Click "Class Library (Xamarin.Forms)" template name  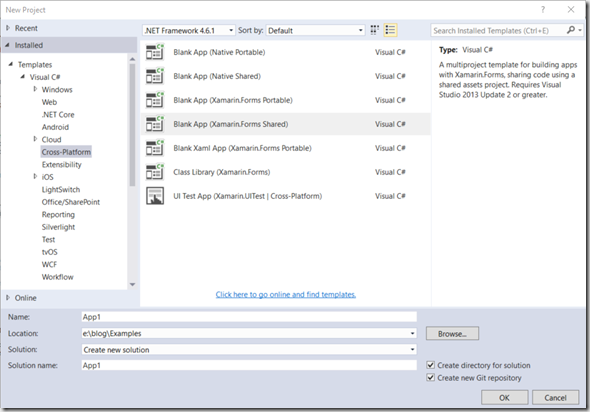coord(222,172)
